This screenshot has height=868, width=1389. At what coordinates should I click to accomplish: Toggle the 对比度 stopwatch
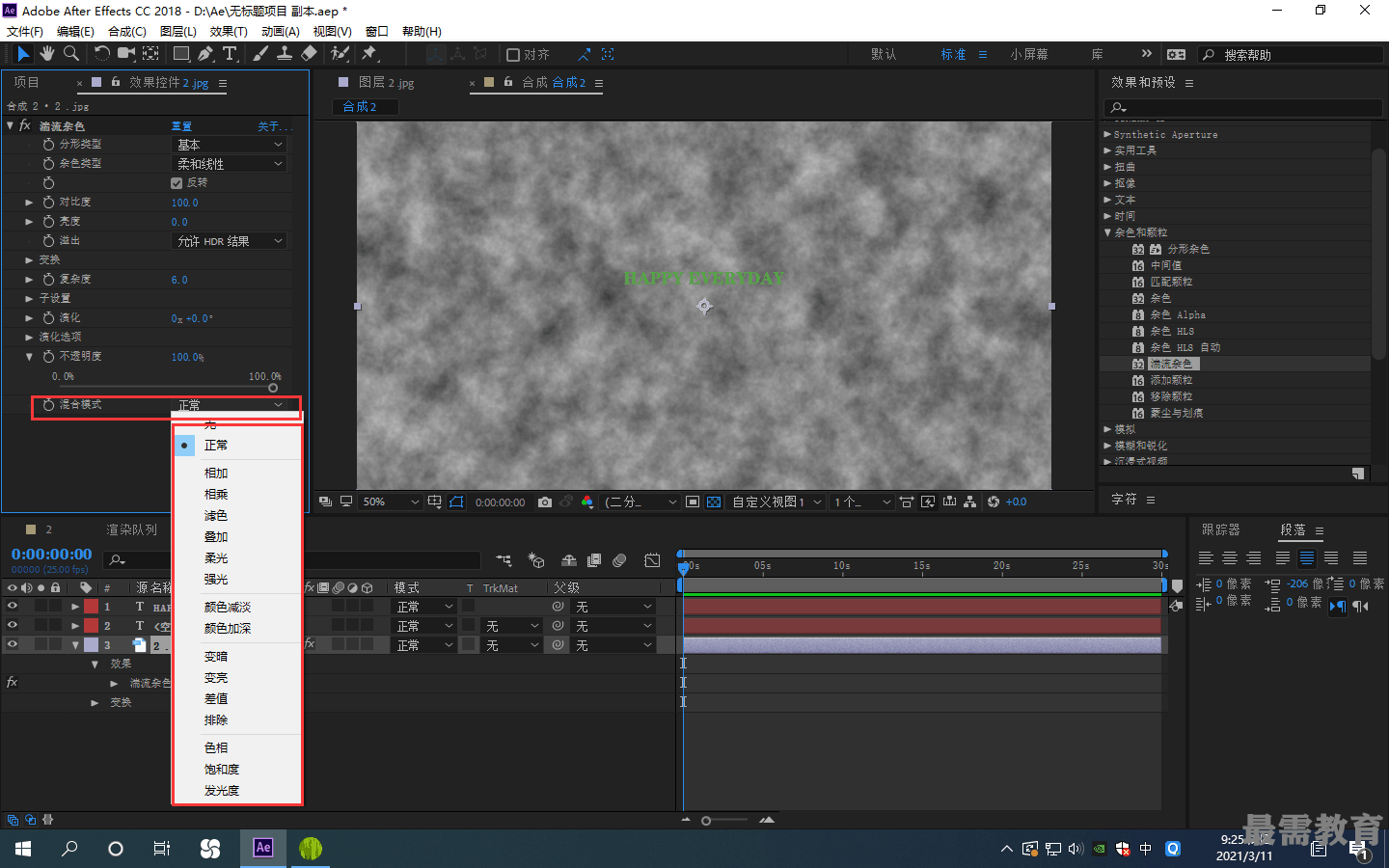pyautogui.click(x=48, y=203)
